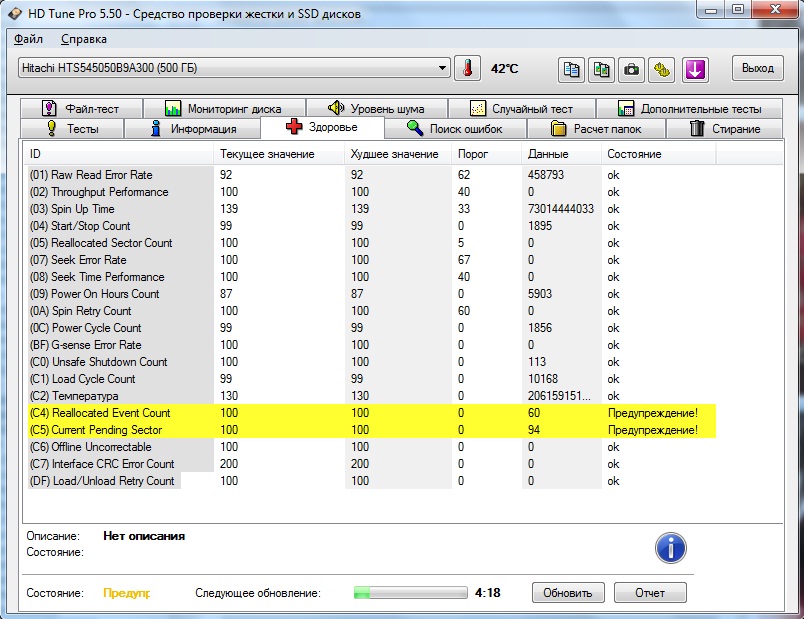Image resolution: width=804 pixels, height=619 pixels.
Task: Click the Отчет button
Action: pyautogui.click(x=650, y=593)
